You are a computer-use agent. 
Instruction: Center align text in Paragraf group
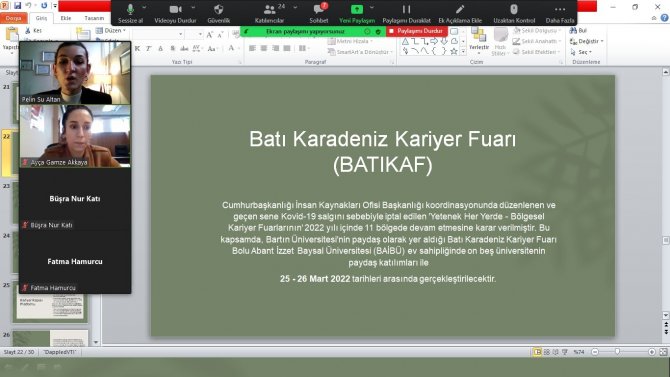click(x=264, y=48)
